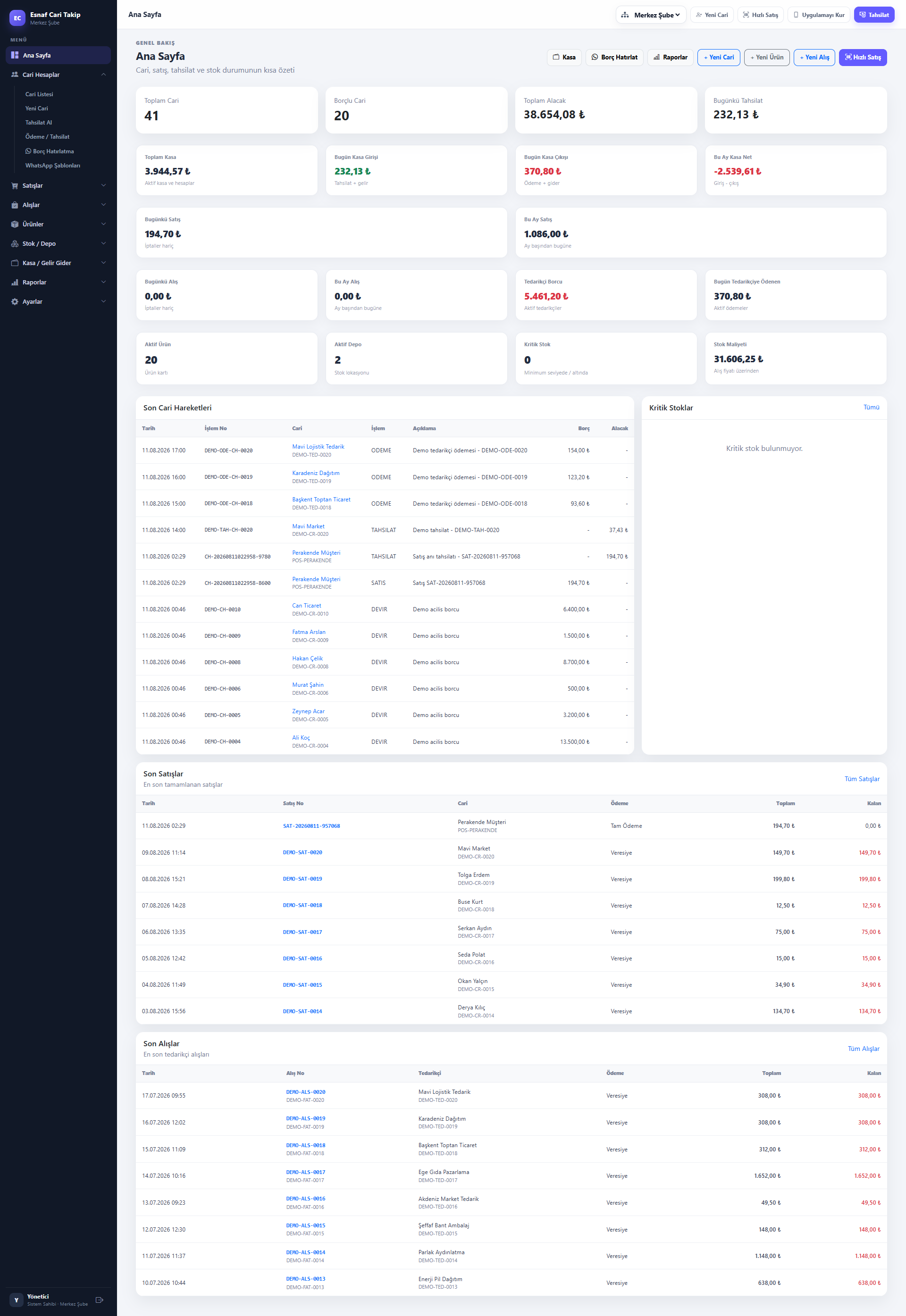This screenshot has height=1316, width=906.
Task: Click the Bu Ay Kasa Net card
Action: (x=795, y=170)
